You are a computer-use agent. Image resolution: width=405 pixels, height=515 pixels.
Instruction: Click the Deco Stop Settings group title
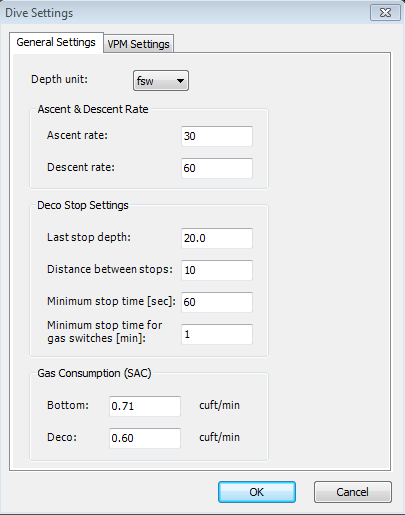coord(83,205)
